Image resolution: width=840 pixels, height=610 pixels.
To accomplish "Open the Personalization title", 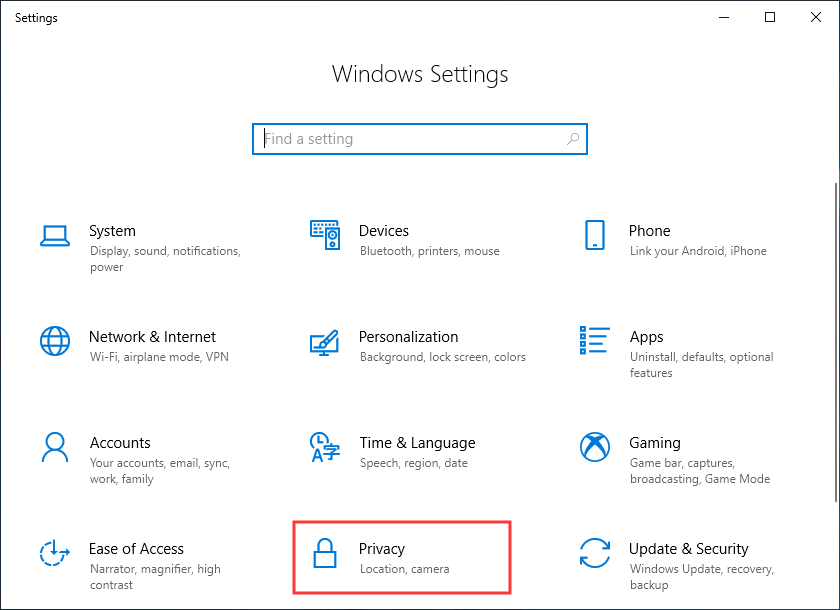I will (408, 337).
